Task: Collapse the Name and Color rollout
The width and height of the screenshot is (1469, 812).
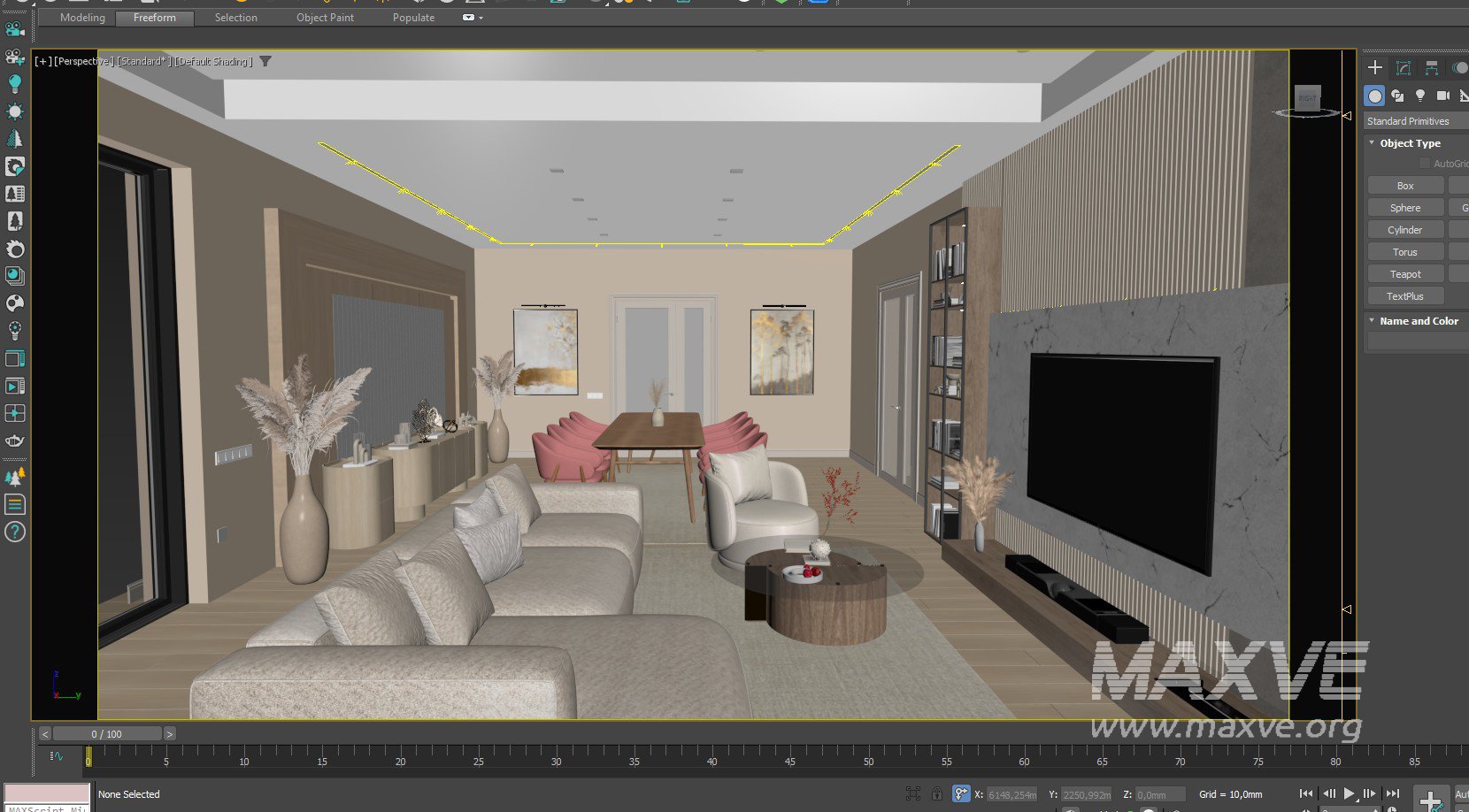Action: pyautogui.click(x=1419, y=321)
